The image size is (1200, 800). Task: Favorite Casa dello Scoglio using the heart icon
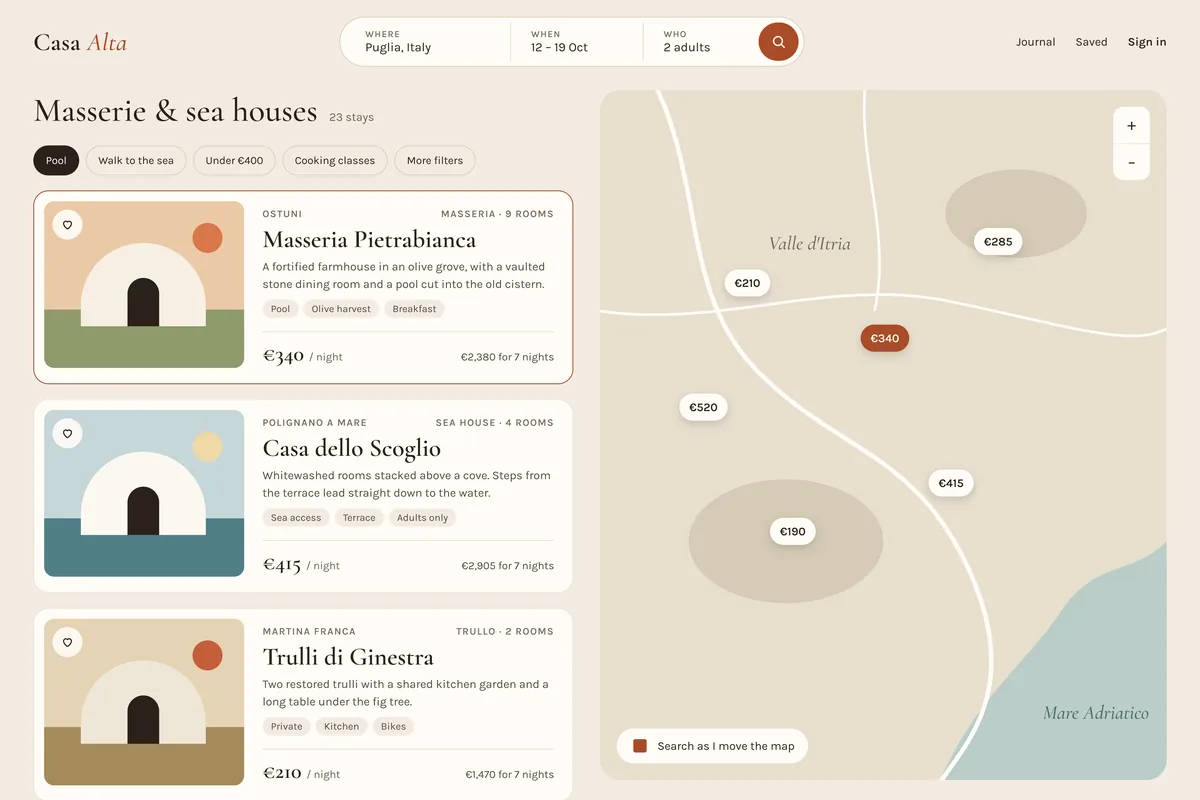[x=68, y=434]
